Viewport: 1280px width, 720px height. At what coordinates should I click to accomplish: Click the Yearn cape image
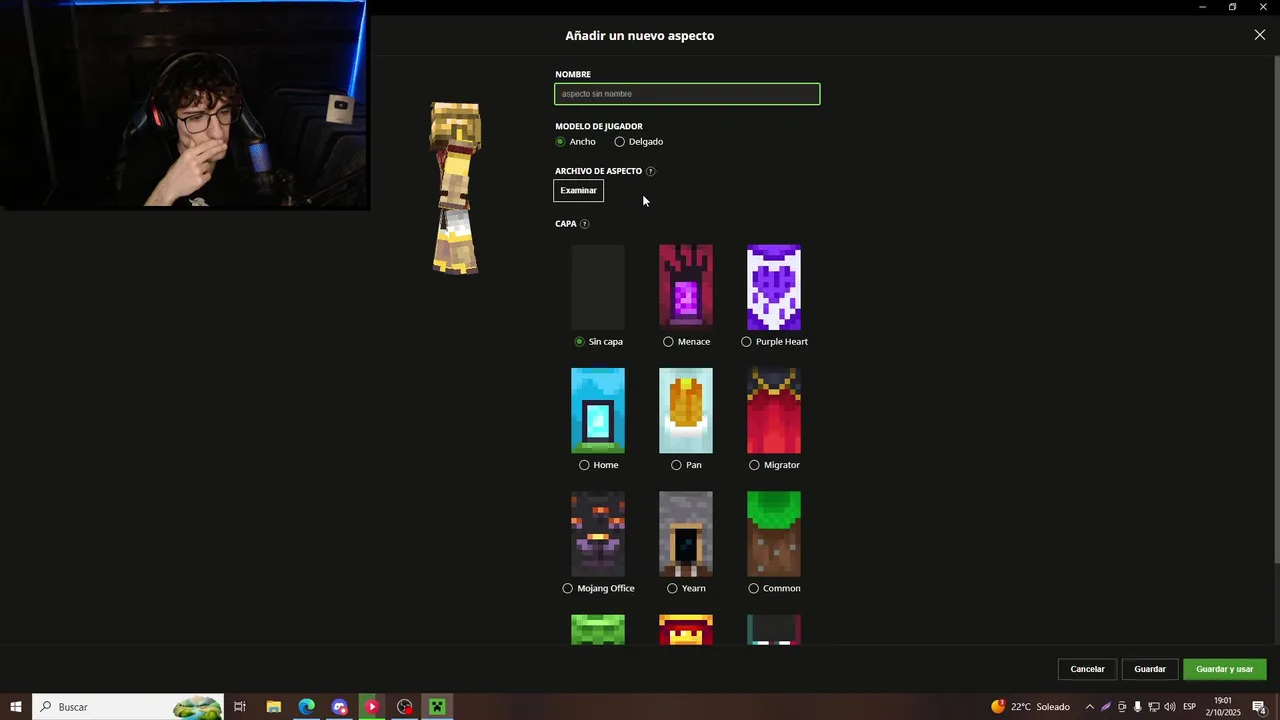(x=686, y=534)
